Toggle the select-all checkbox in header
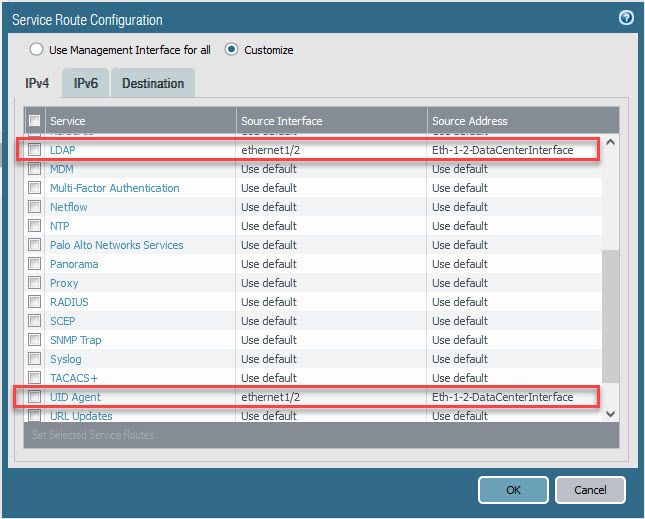Image resolution: width=645 pixels, height=519 pixels. [x=34, y=121]
